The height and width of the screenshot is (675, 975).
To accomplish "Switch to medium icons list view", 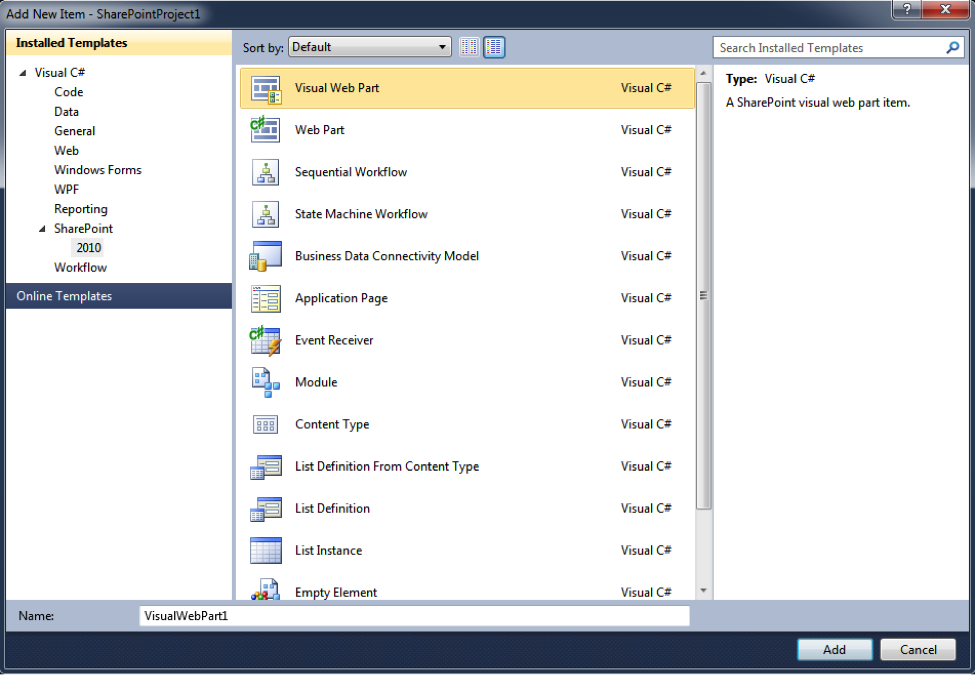I will point(494,47).
